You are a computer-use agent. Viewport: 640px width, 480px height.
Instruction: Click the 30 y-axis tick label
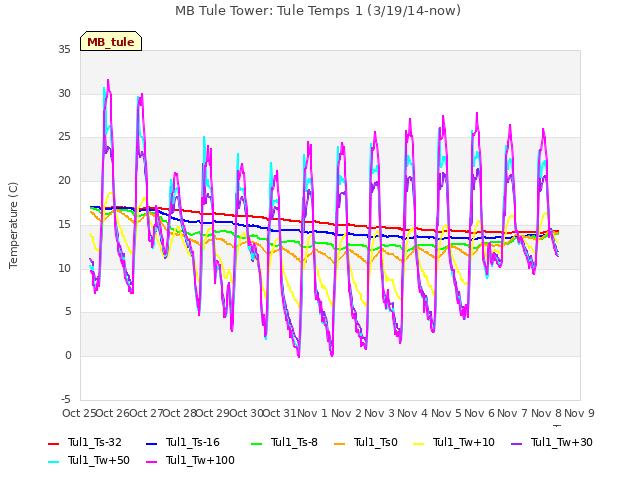point(64,93)
